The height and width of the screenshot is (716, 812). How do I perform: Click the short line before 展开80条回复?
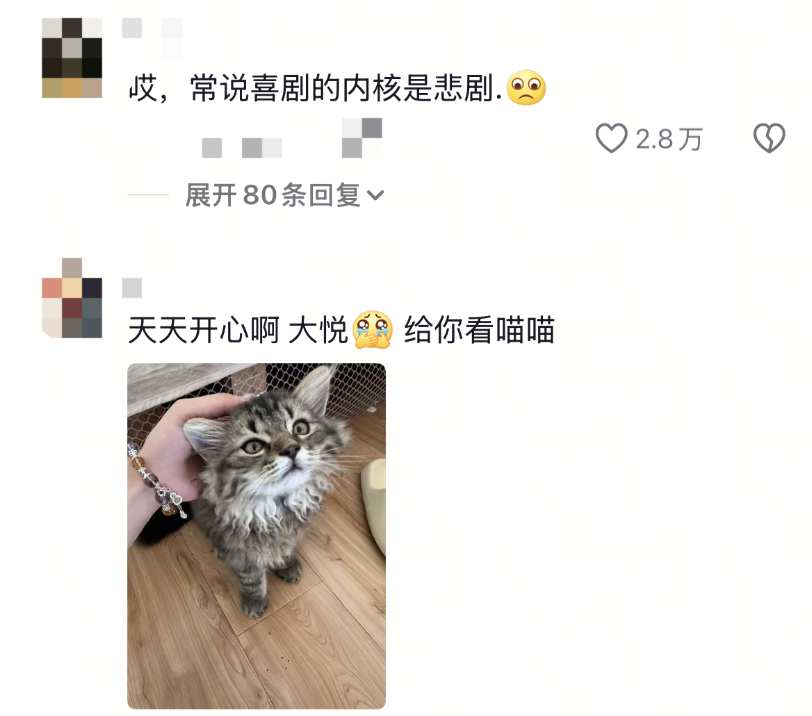tap(148, 195)
